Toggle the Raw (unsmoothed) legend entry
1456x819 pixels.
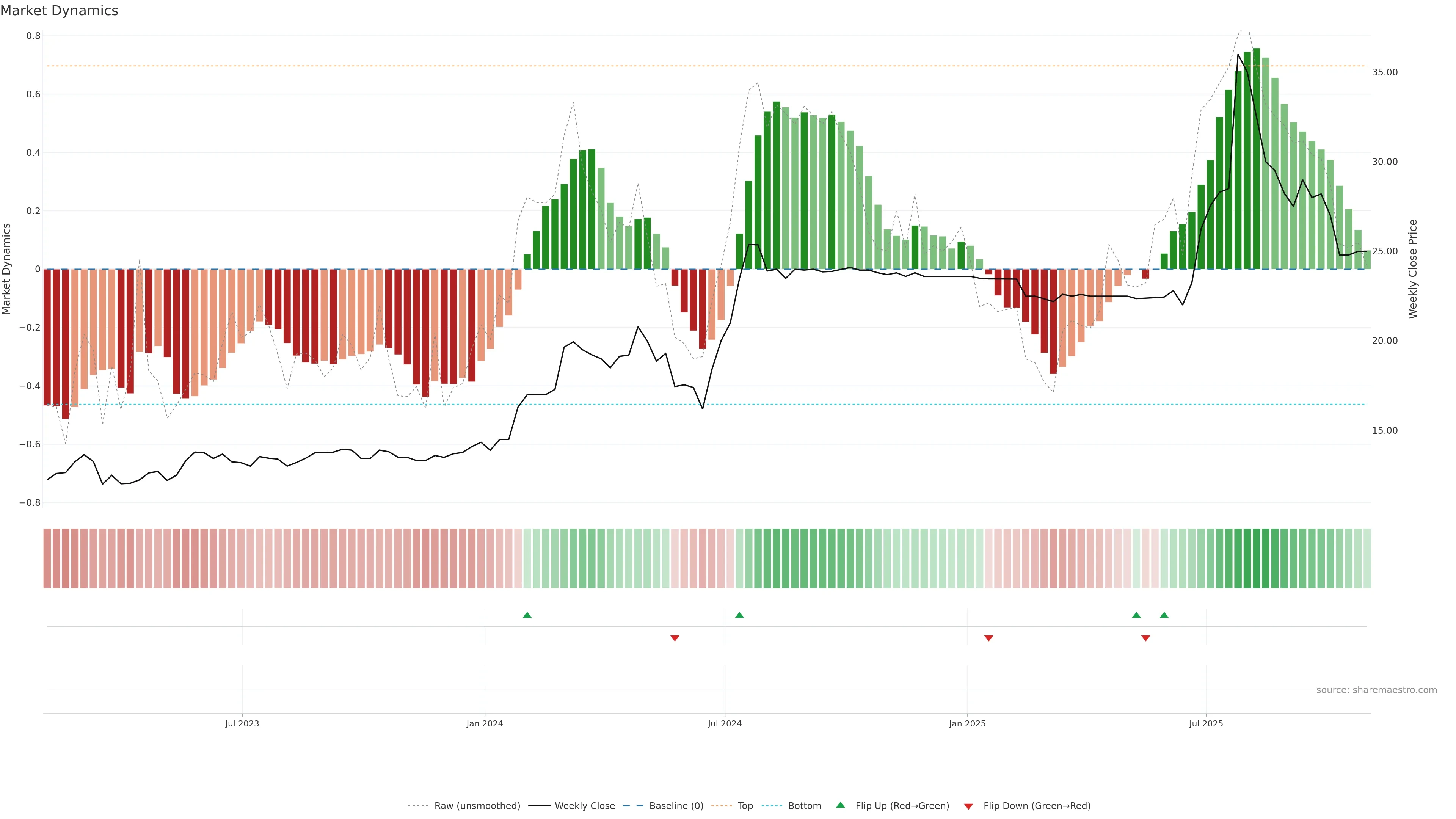tap(477, 806)
